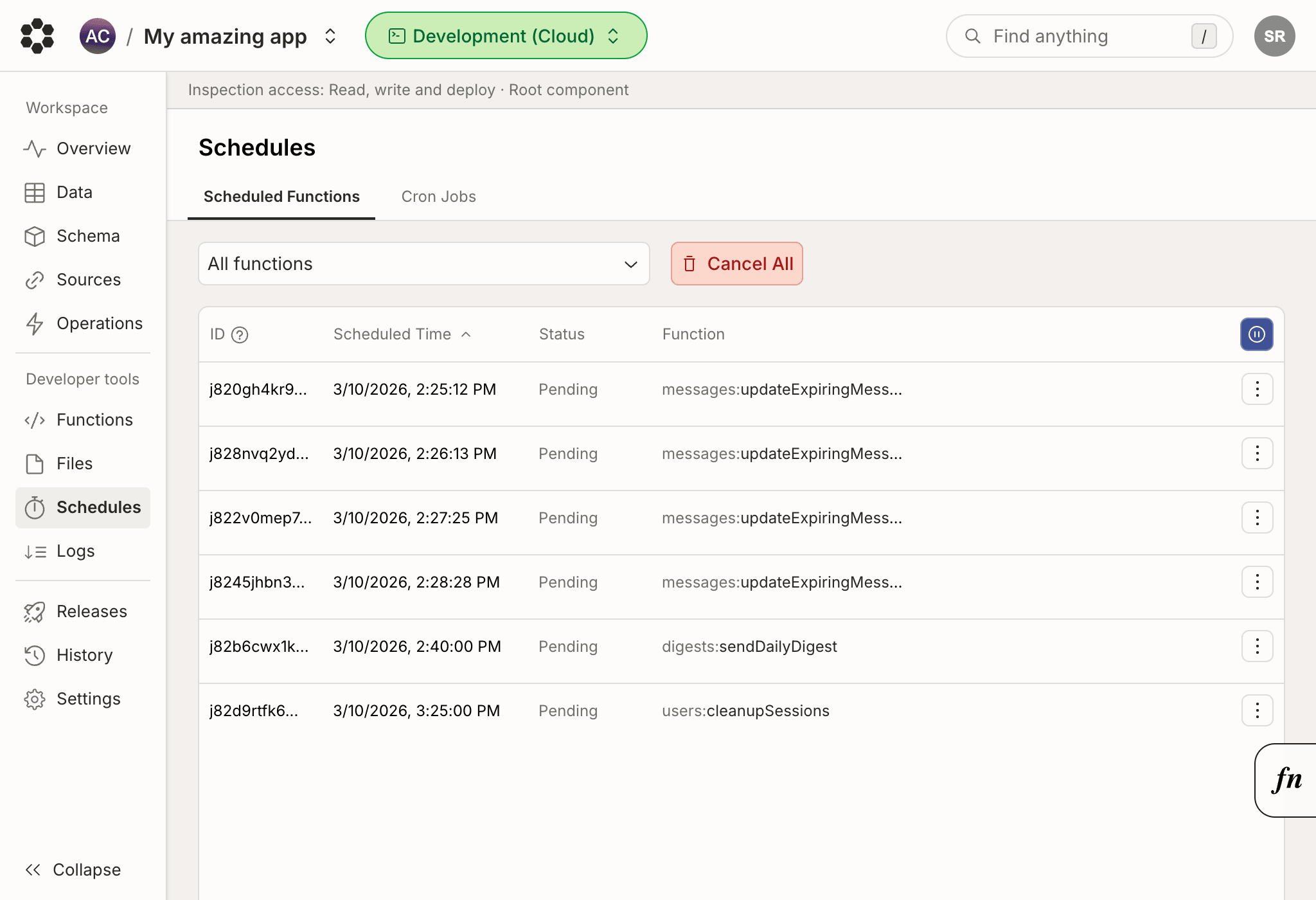Image resolution: width=1316 pixels, height=900 pixels.
Task: Click scheduled time 3/10/2026, 2:40:00 PM
Action: tap(417, 647)
